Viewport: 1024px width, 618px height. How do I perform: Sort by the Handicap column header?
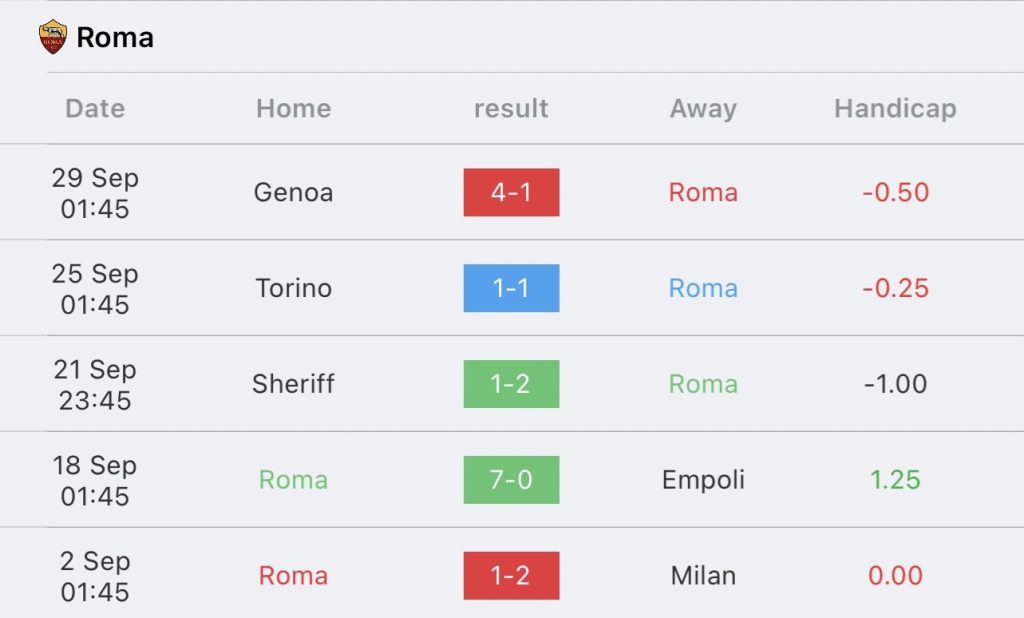pyautogui.click(x=895, y=108)
